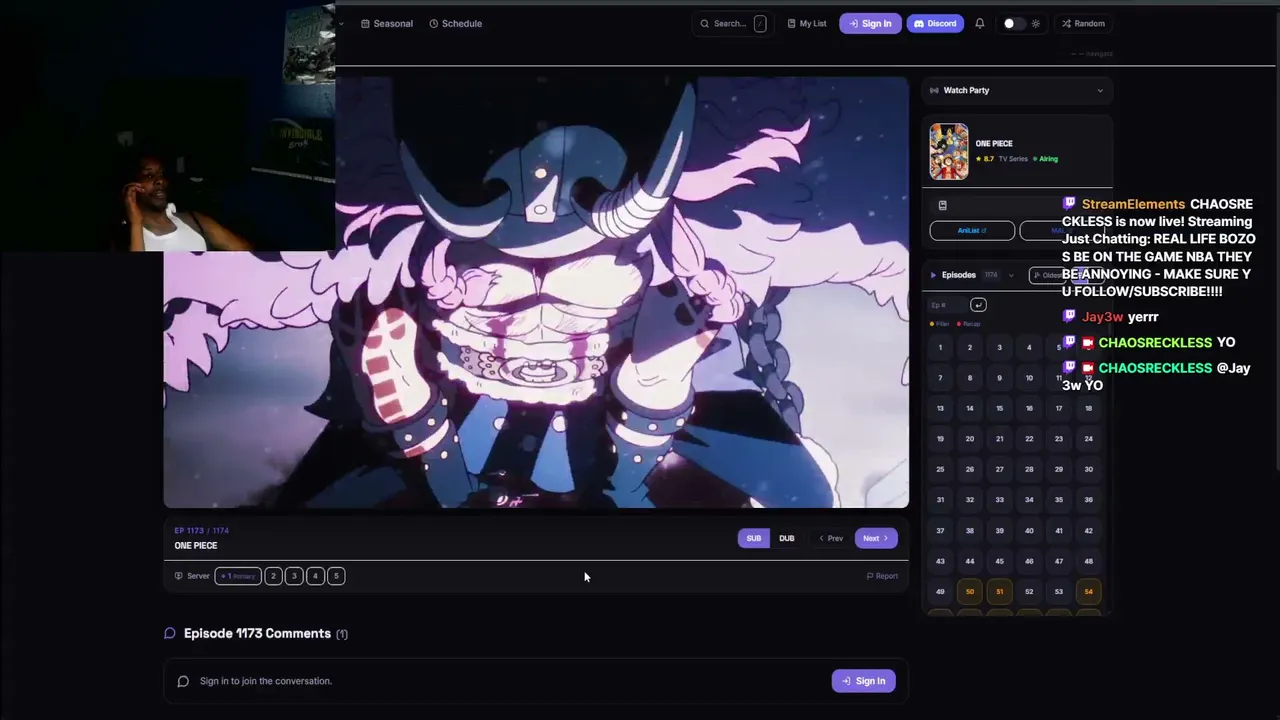Select episode 53 in the episode grid

point(1059,591)
